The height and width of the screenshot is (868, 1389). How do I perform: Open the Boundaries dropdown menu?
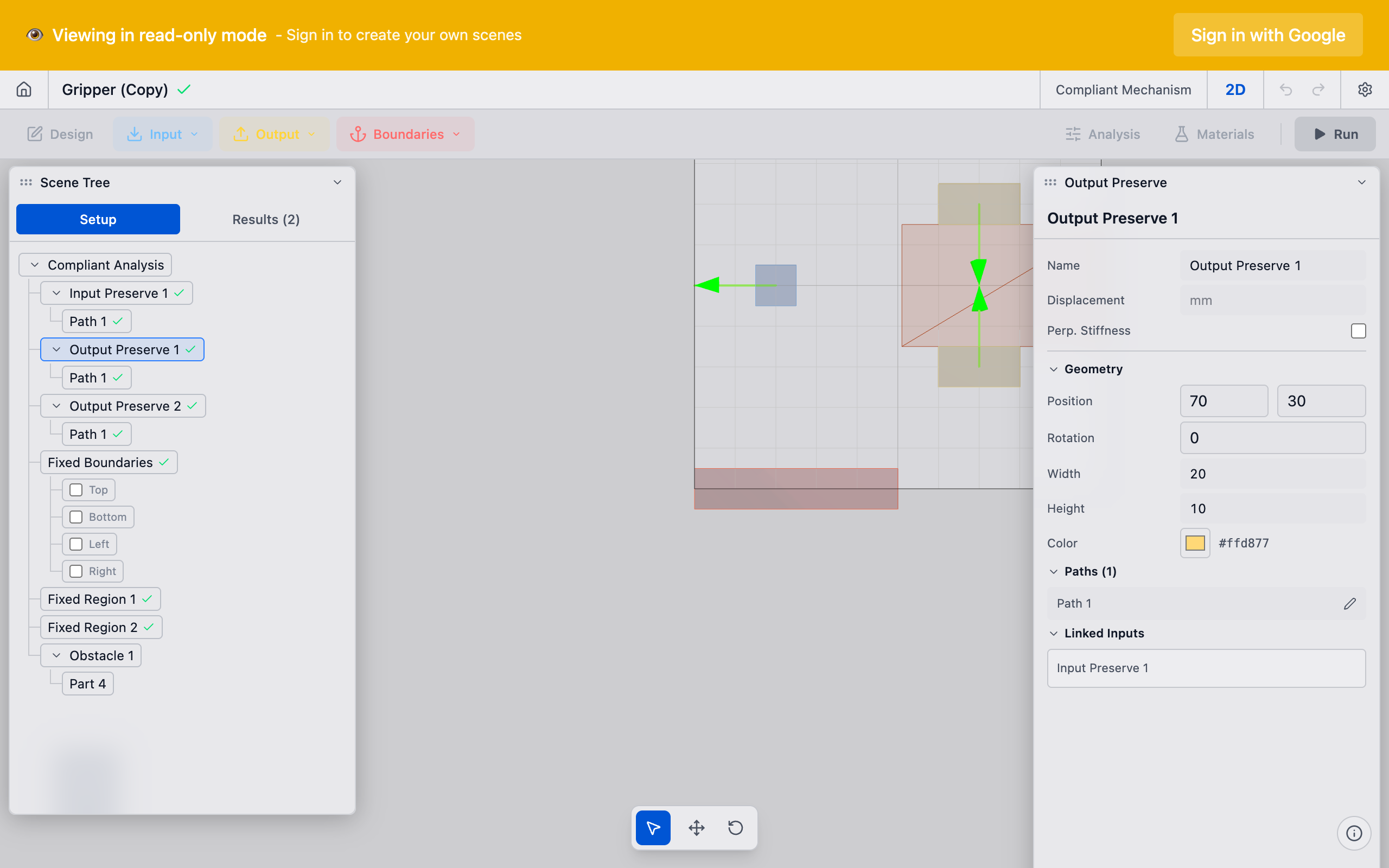tap(405, 135)
